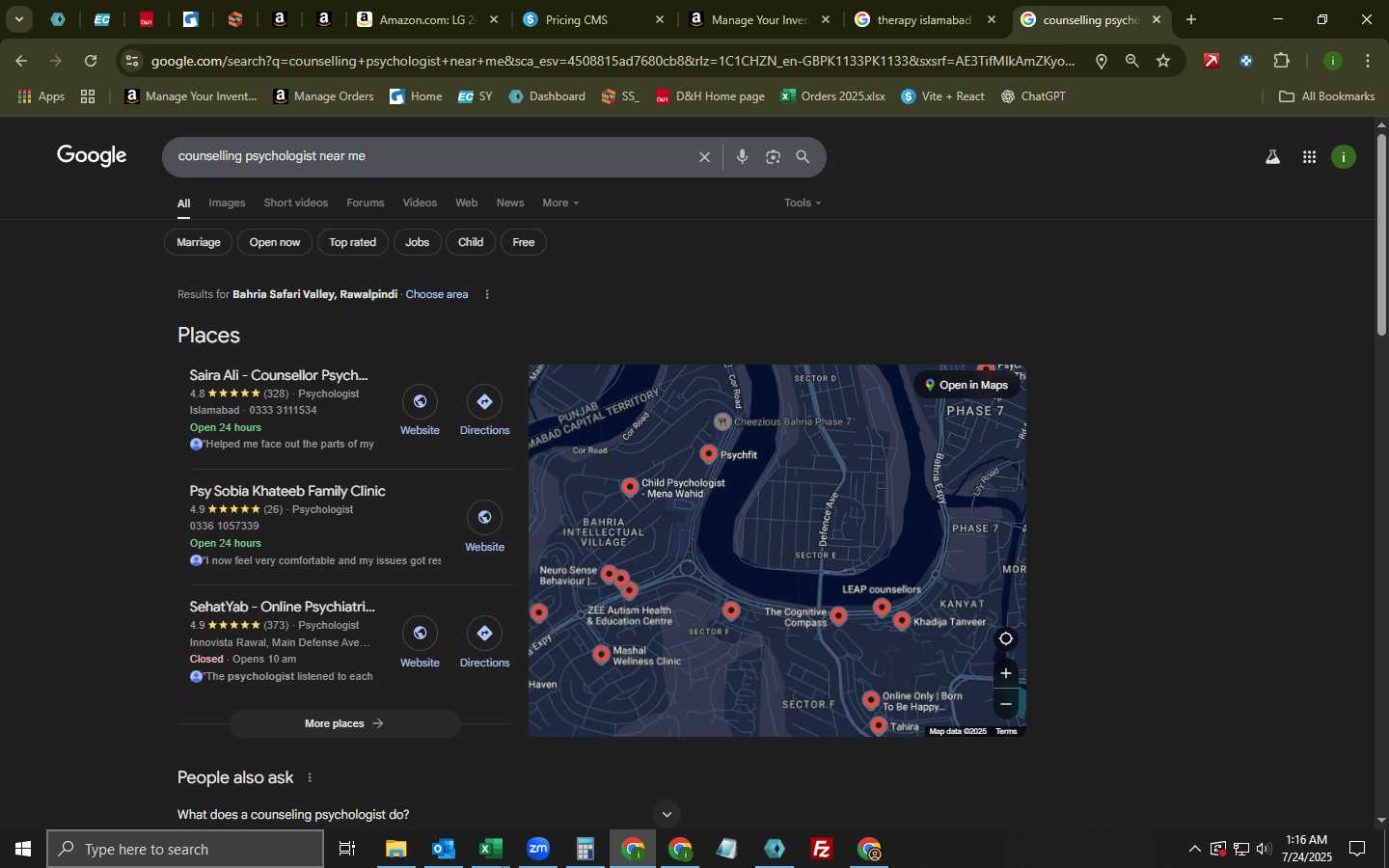This screenshot has height=868, width=1389.
Task: Get Directions to Saira Ali counsellor
Action: 484,402
